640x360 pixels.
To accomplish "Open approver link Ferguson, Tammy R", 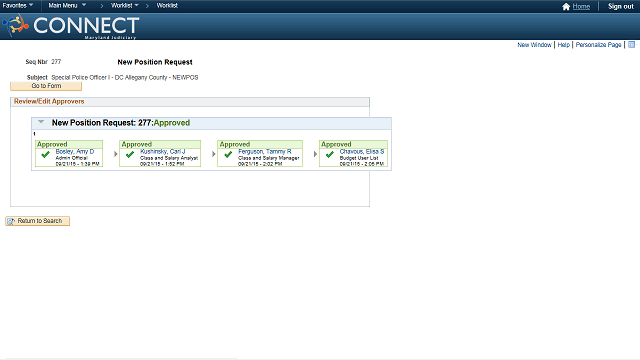I will pos(264,151).
